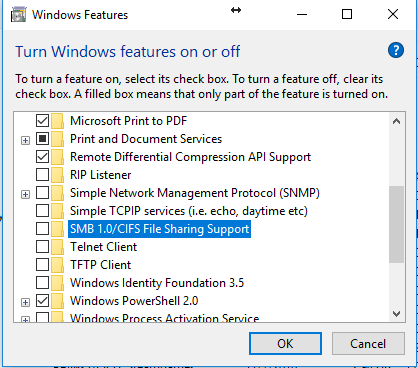This screenshot has width=418, height=368.
Task: Select the Simple TCPIP services label
Action: click(x=189, y=211)
